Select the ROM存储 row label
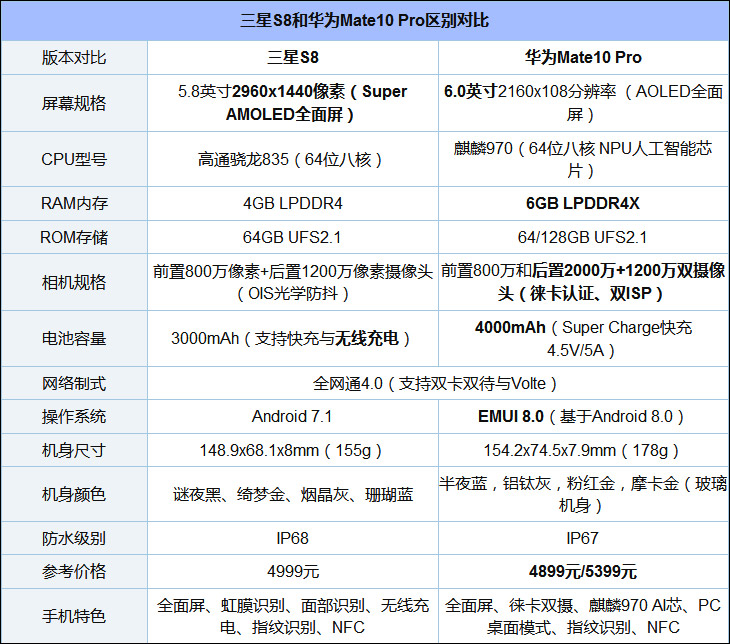Viewport: 730px width, 644px height. (74, 237)
